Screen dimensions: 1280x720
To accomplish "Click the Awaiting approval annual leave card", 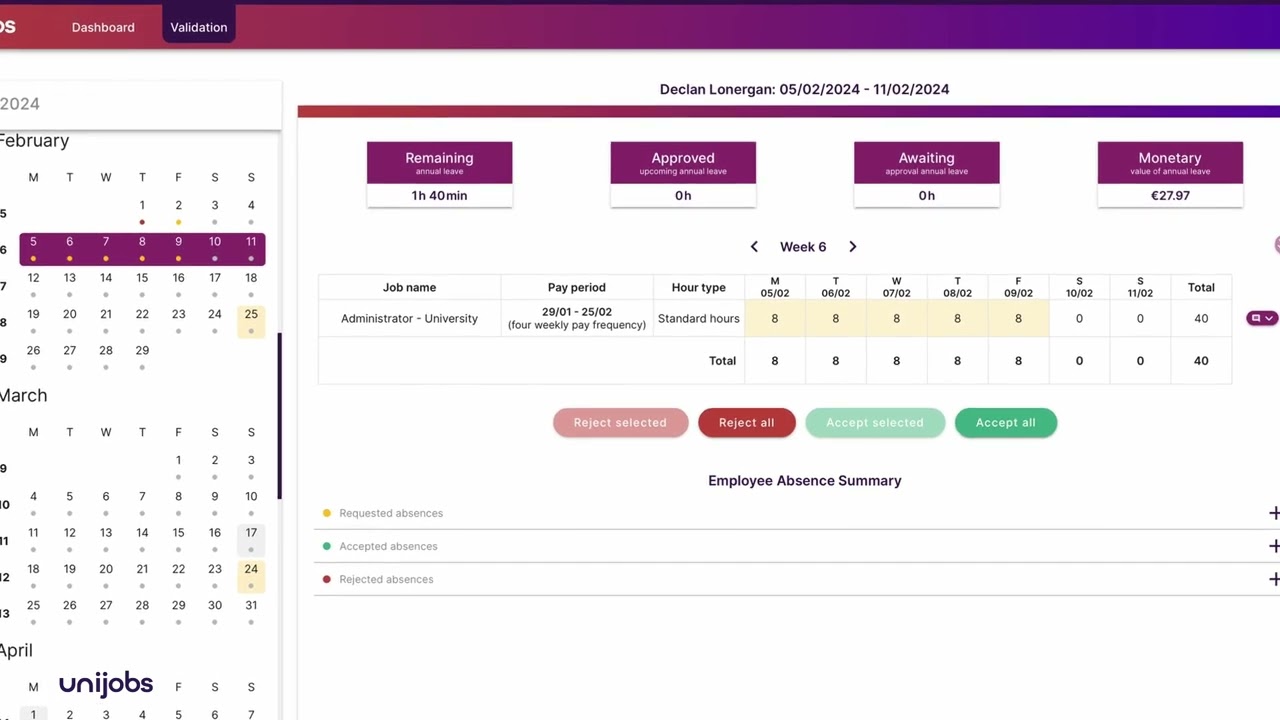I will tap(926, 175).
